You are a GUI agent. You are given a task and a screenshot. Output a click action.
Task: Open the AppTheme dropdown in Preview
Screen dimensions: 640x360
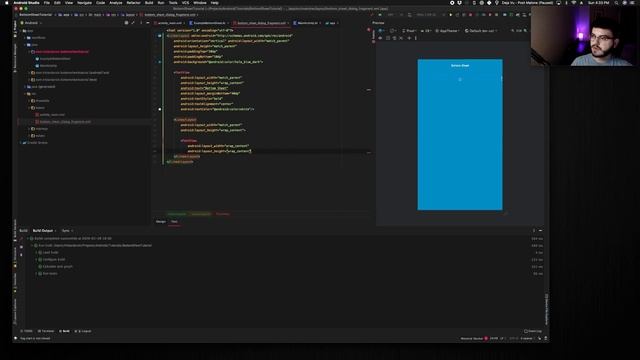click(447, 31)
